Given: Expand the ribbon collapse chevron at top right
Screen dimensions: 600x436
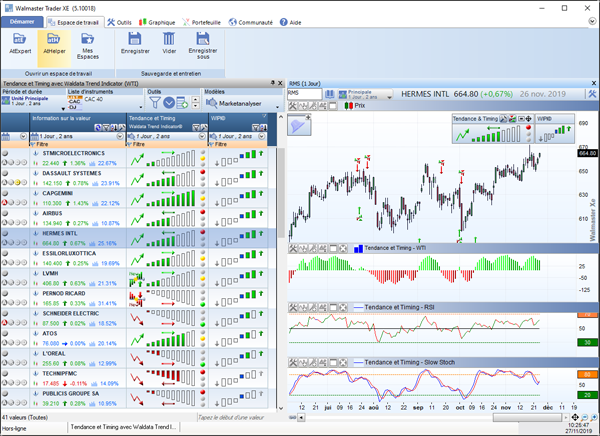Looking at the screenshot, I should (x=592, y=21).
